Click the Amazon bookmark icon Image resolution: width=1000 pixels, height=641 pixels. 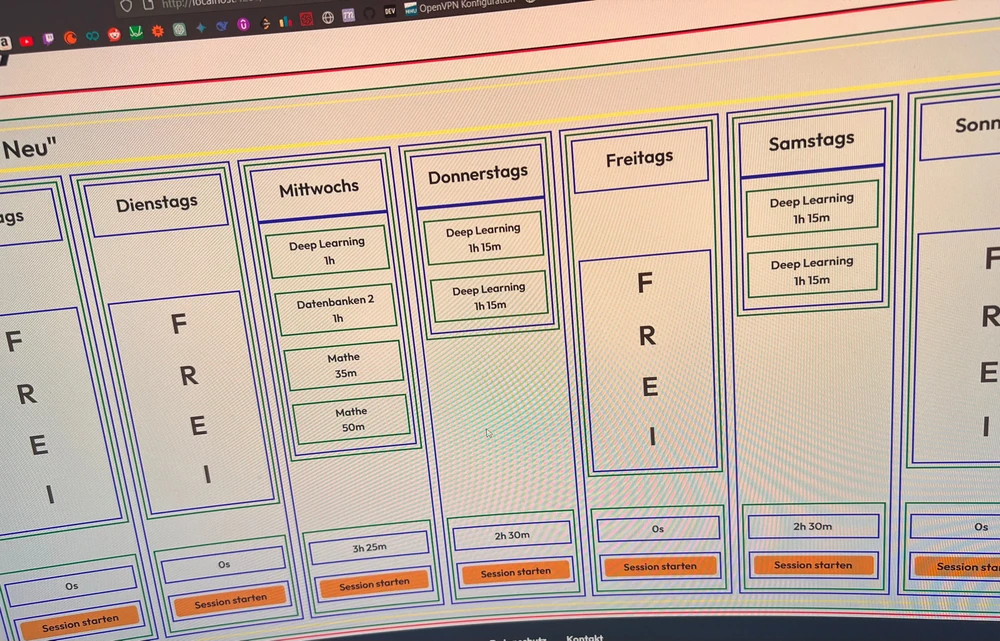click(x=5, y=42)
